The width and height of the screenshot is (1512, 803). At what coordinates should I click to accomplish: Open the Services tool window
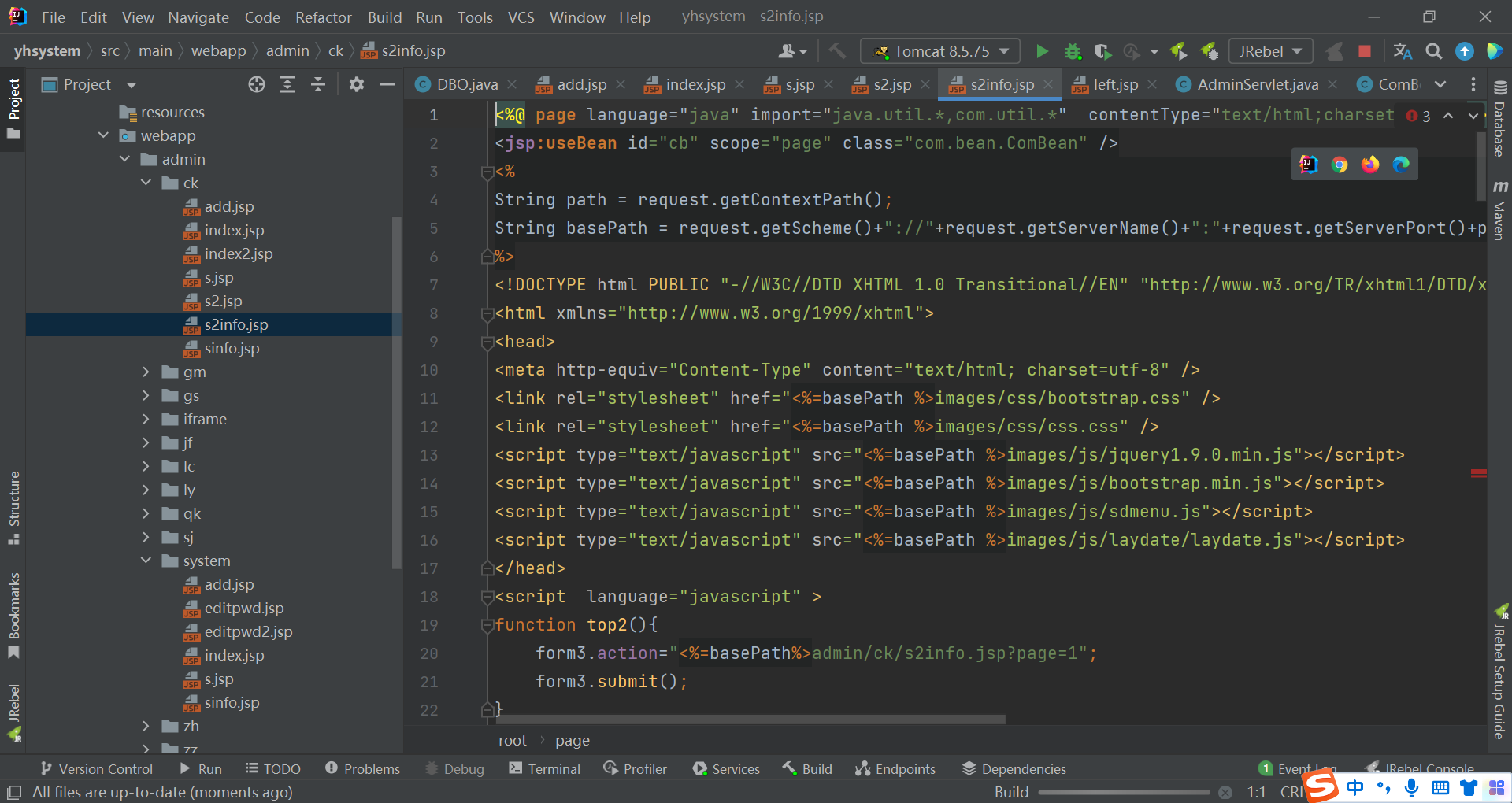pyautogui.click(x=726, y=768)
